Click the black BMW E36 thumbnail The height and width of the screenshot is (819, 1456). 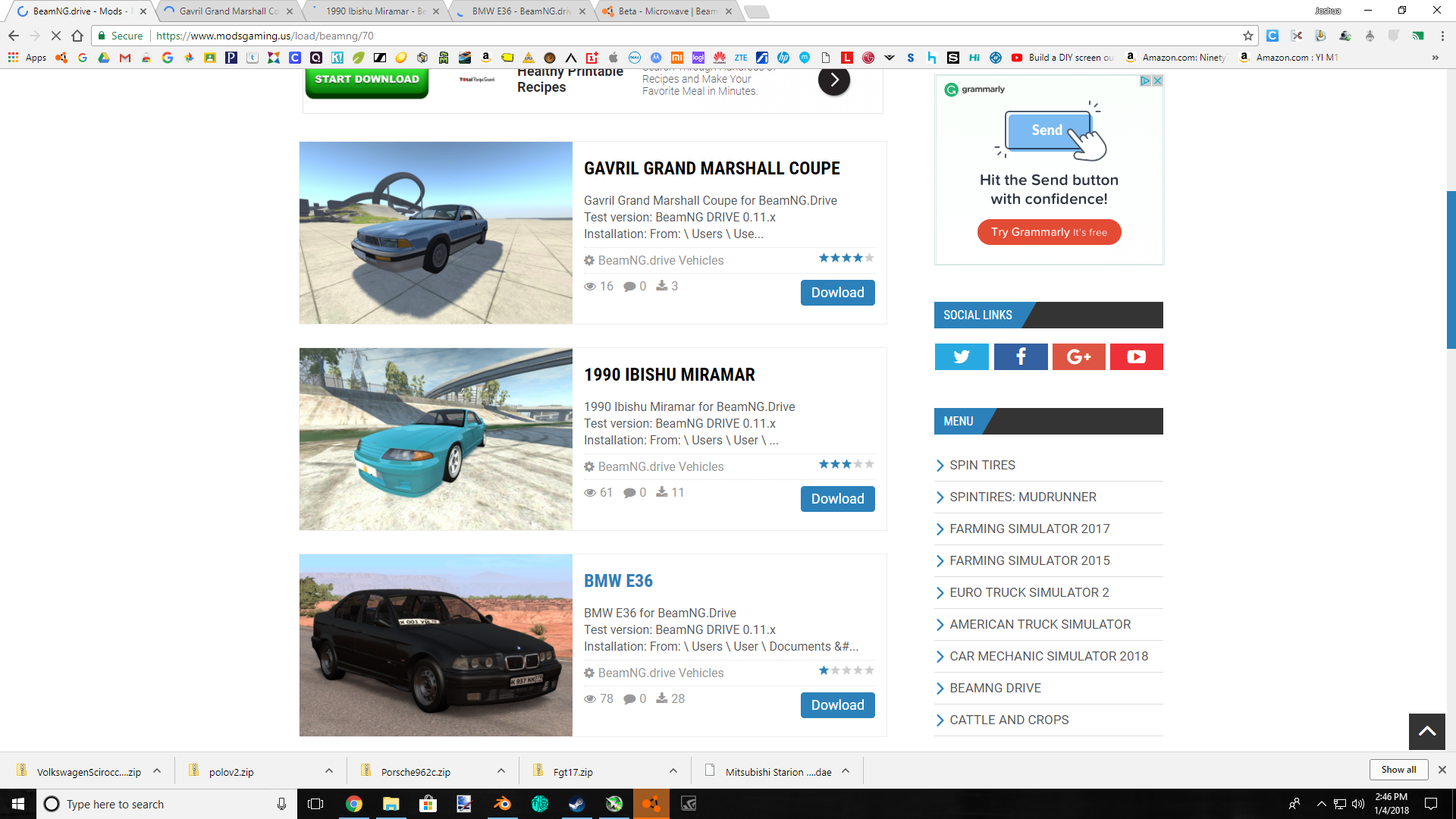point(435,645)
